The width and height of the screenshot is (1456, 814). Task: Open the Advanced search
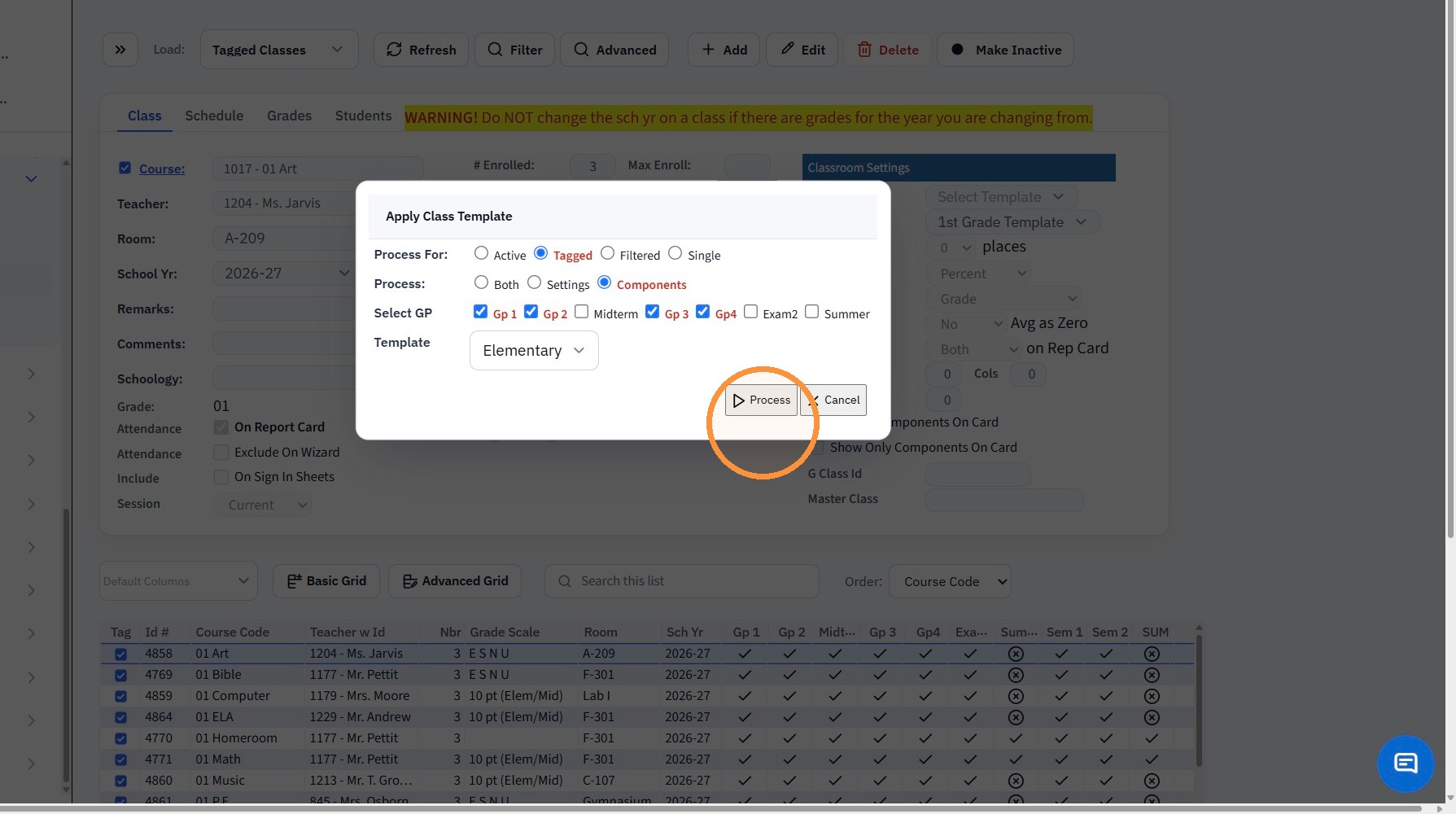point(614,50)
